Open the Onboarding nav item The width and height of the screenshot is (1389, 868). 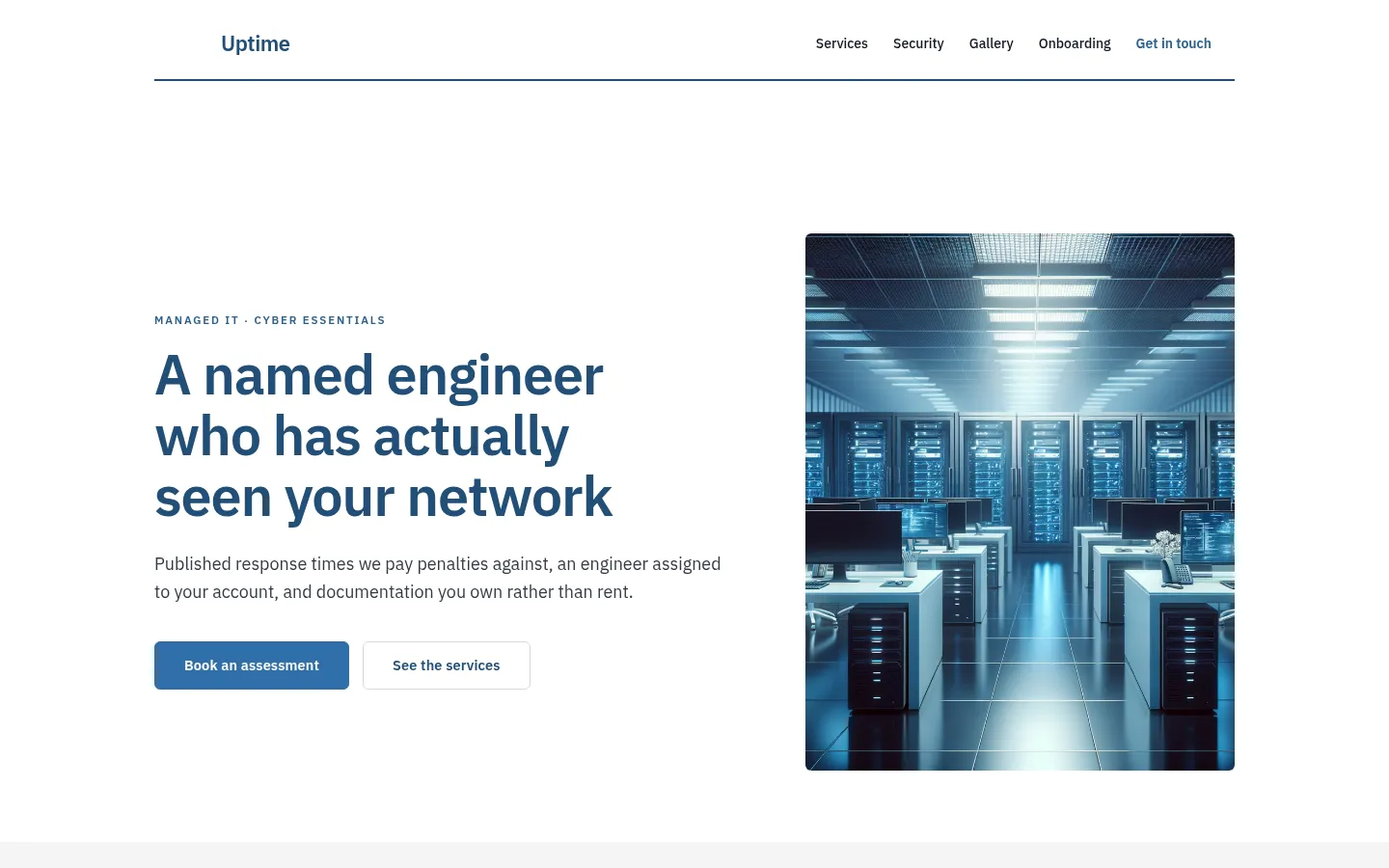(x=1075, y=43)
